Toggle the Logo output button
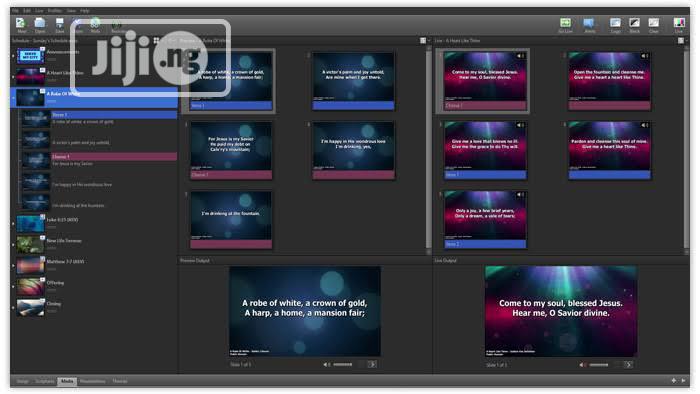700x394 pixels. point(615,25)
